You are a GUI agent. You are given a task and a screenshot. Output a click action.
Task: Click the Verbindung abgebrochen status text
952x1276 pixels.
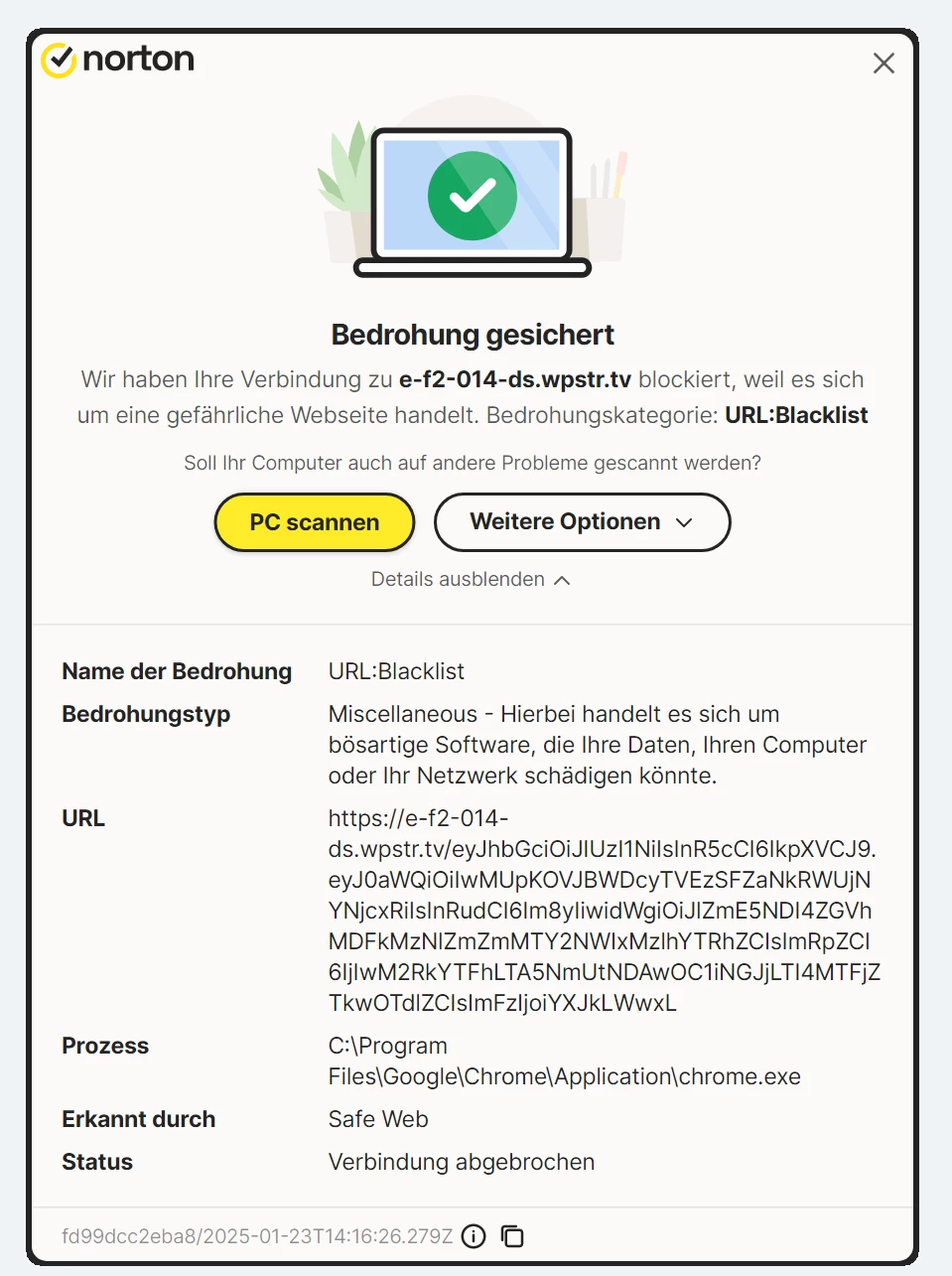[x=462, y=1162]
